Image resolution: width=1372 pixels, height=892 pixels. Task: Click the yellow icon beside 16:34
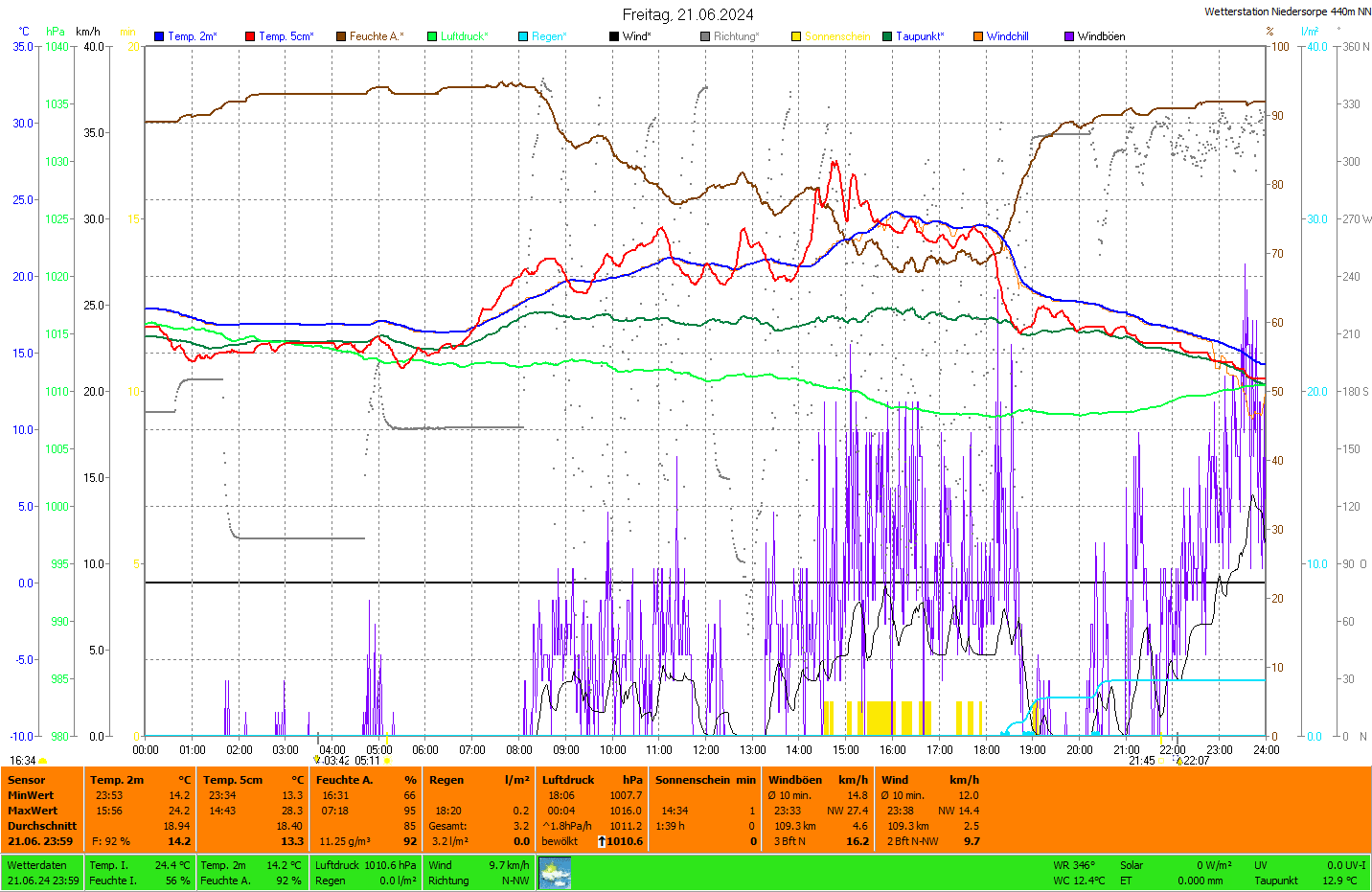[x=43, y=761]
